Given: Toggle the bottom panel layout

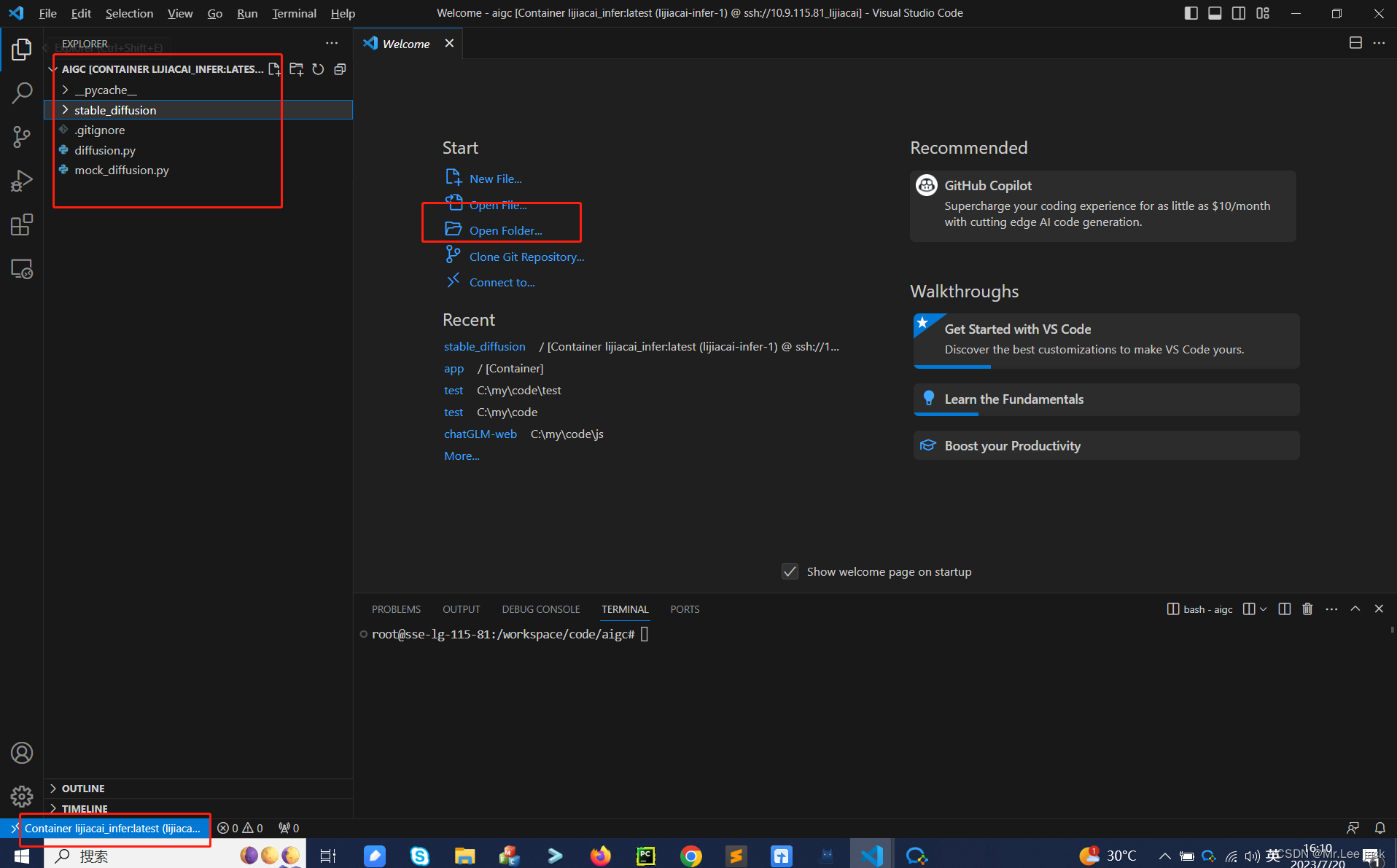Looking at the screenshot, I should pos(1215,13).
